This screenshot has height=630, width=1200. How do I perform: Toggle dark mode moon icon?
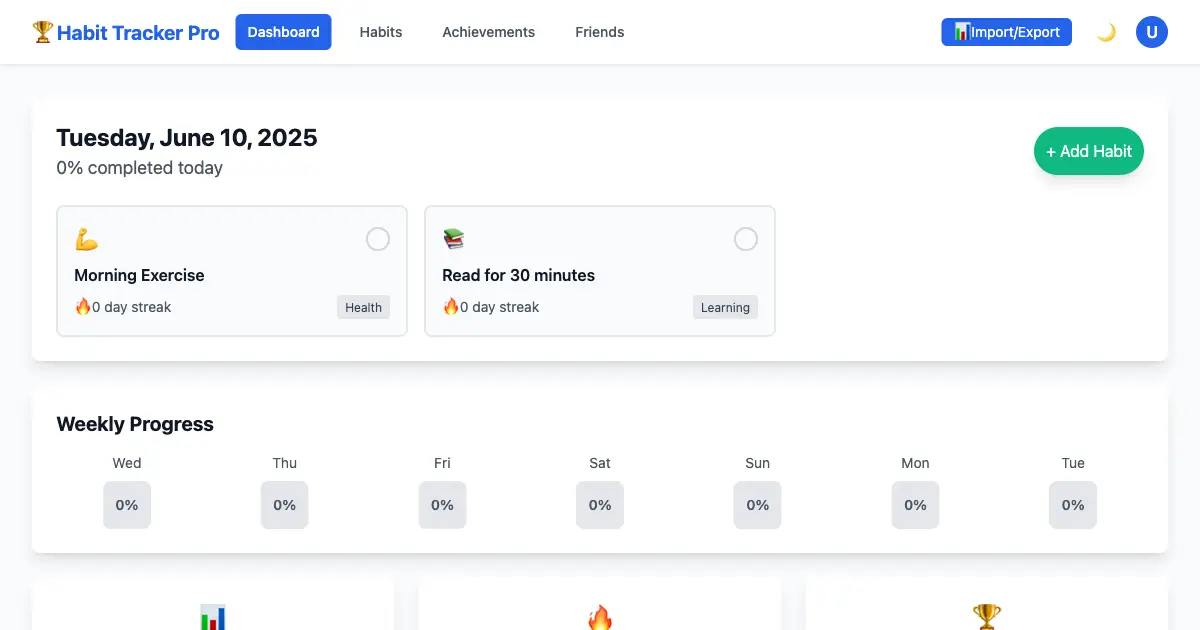pyautogui.click(x=1106, y=32)
